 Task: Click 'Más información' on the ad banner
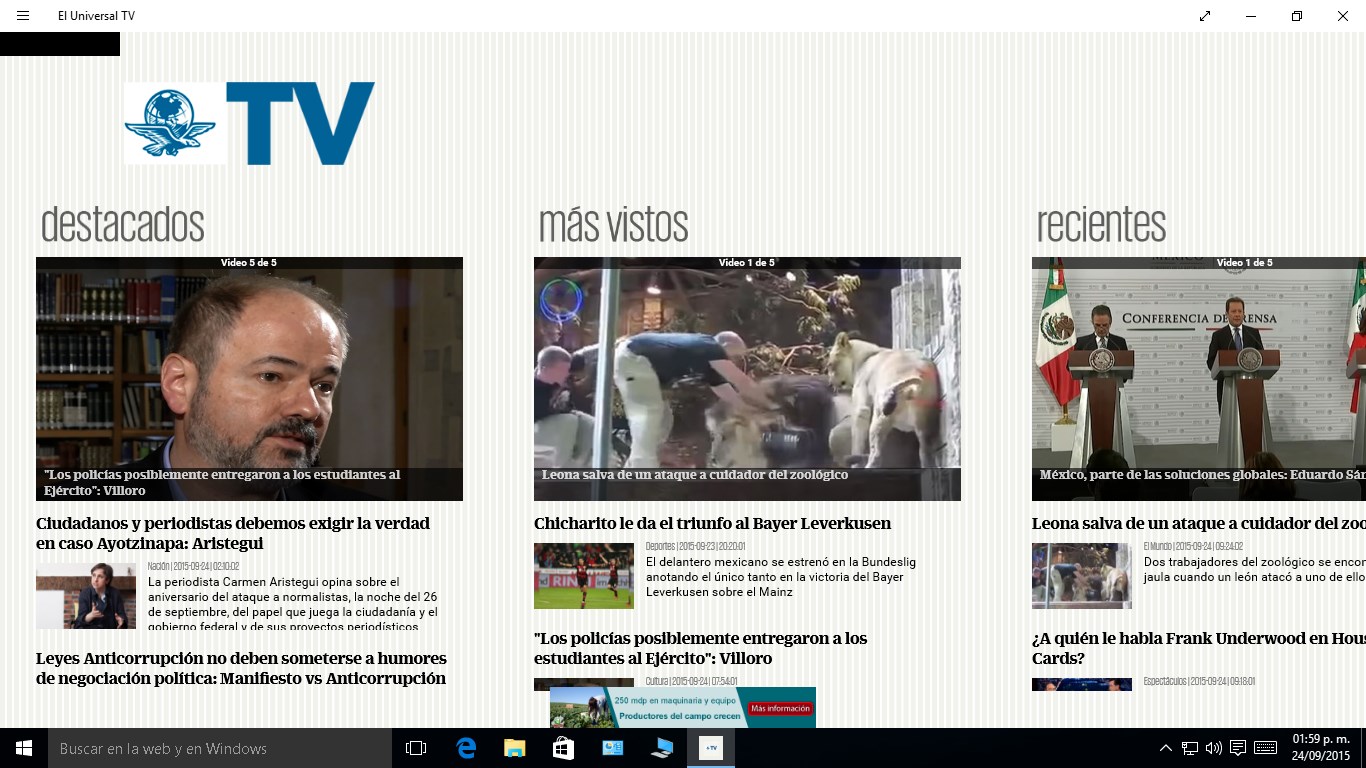tap(780, 709)
